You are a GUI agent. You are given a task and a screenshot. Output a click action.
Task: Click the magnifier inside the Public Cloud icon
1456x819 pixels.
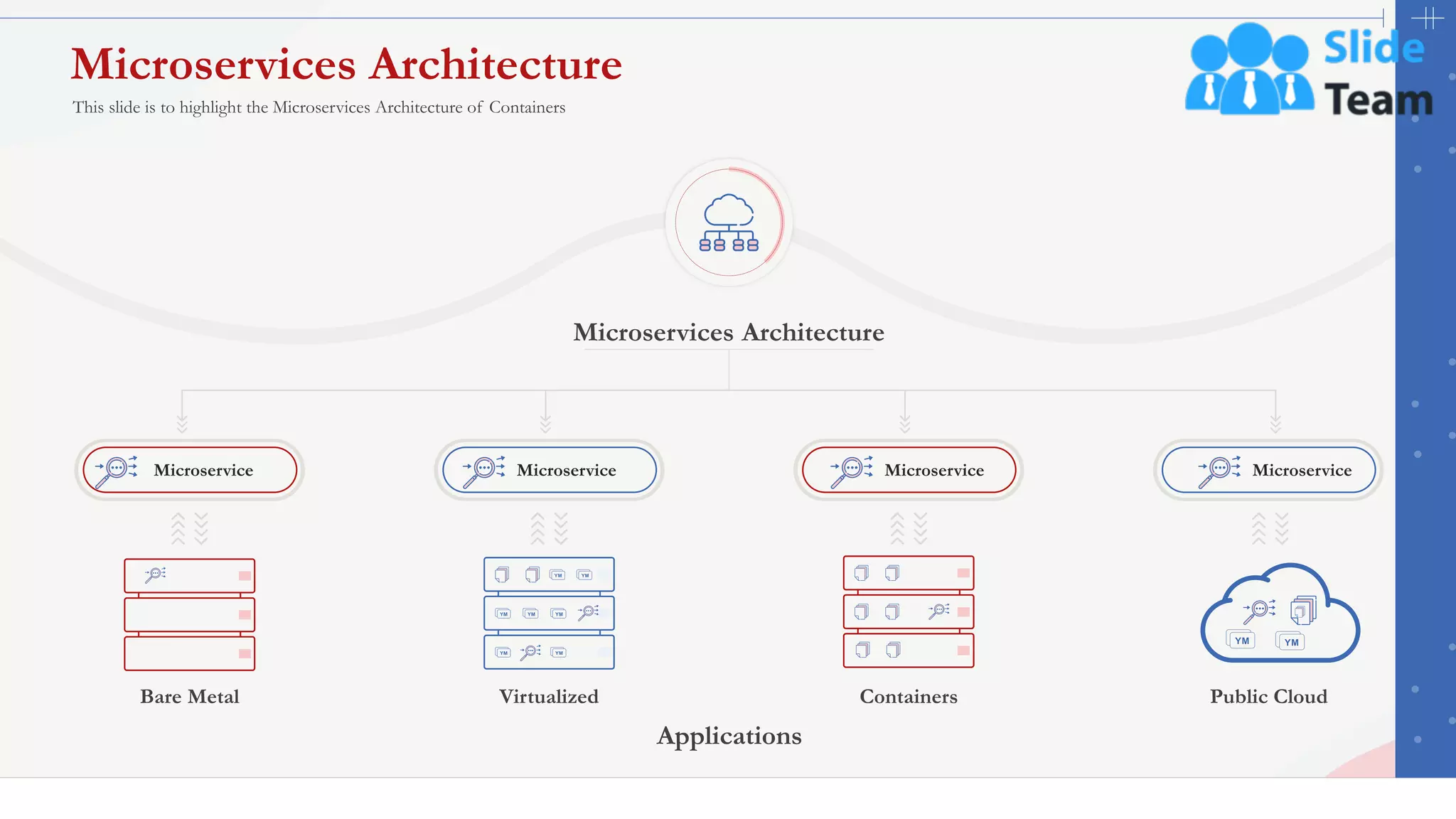pyautogui.click(x=1259, y=611)
